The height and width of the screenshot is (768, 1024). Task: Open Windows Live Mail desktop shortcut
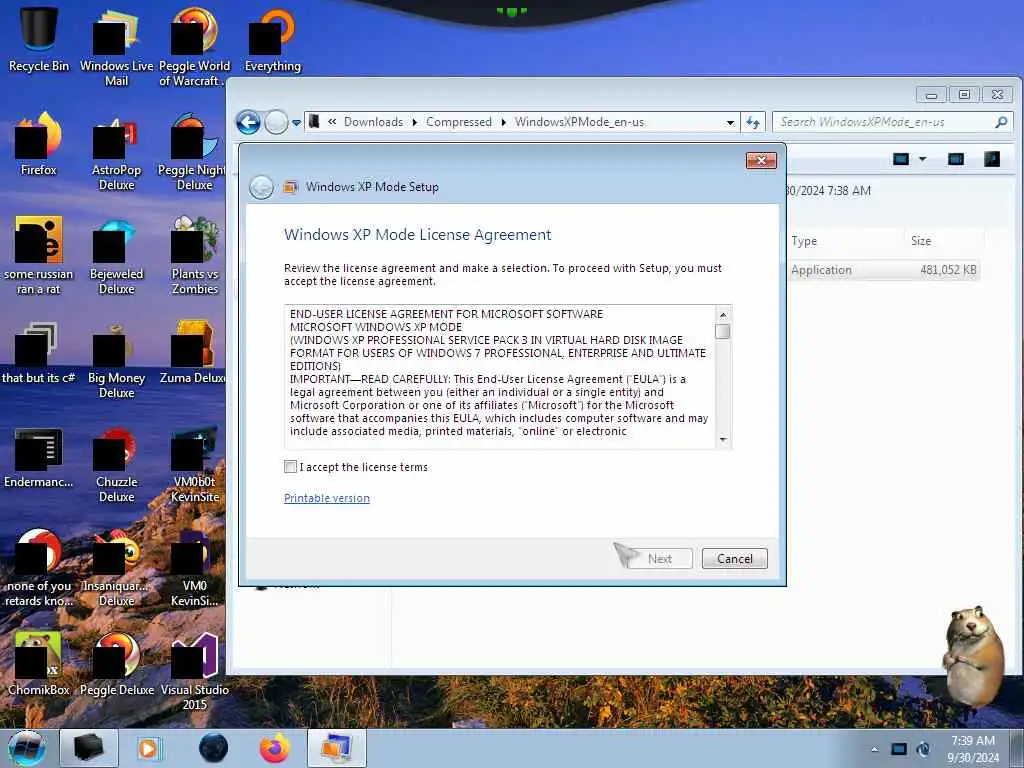click(x=116, y=46)
